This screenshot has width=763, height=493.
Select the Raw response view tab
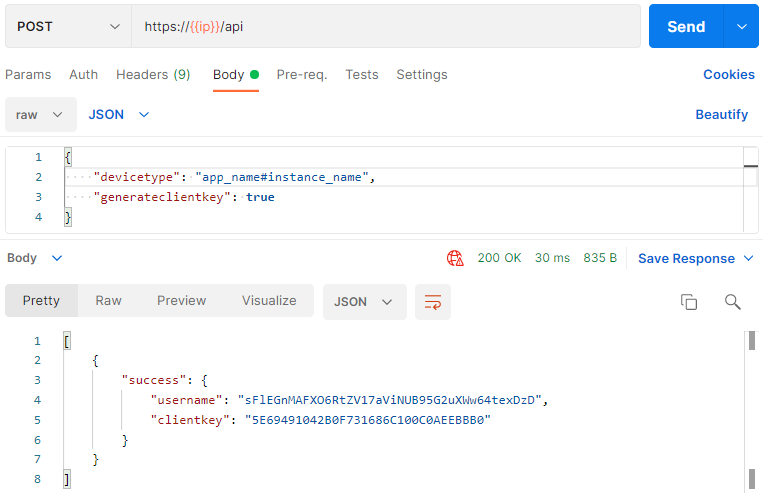click(x=109, y=301)
